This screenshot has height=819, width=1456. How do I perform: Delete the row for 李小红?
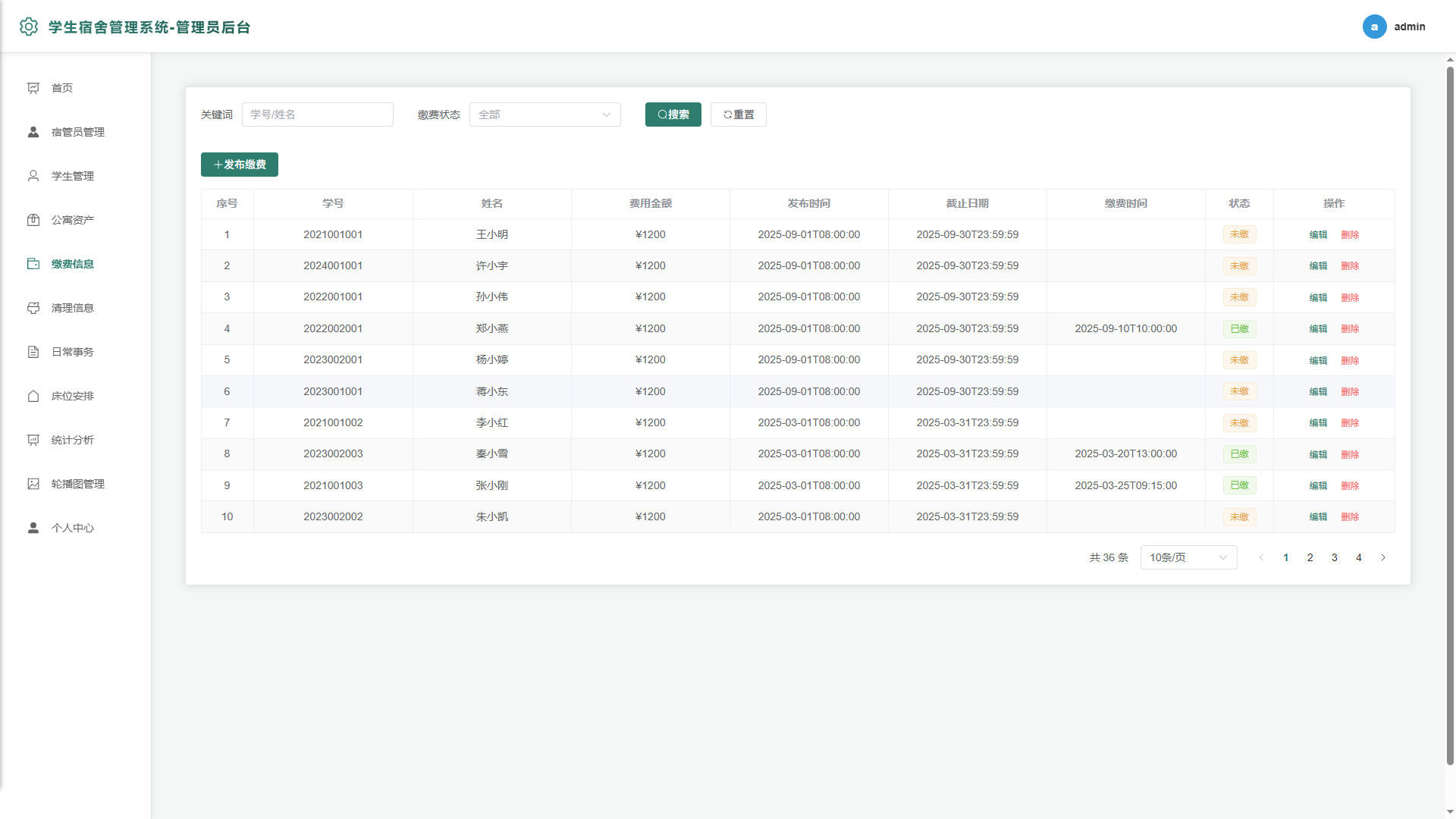(1350, 423)
